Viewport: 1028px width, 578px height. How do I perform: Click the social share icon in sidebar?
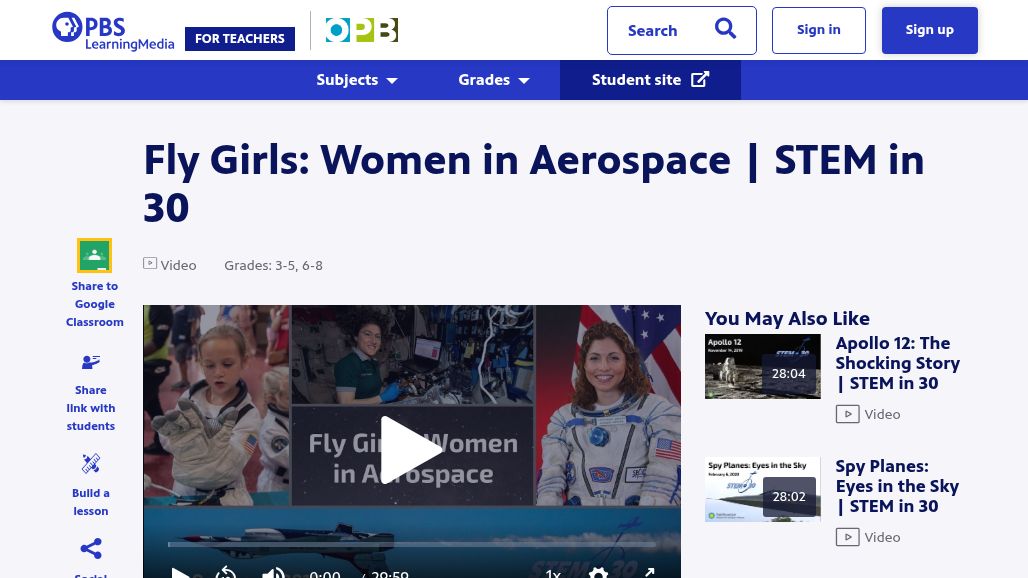pos(91,549)
